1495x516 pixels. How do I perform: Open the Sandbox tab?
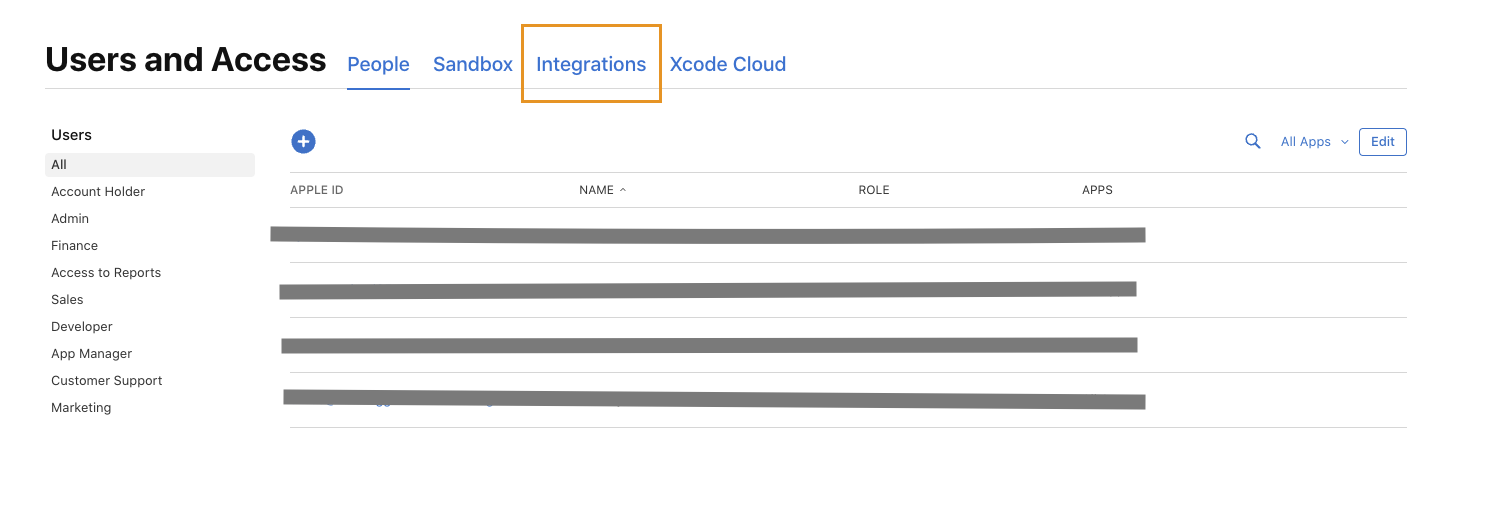[473, 64]
